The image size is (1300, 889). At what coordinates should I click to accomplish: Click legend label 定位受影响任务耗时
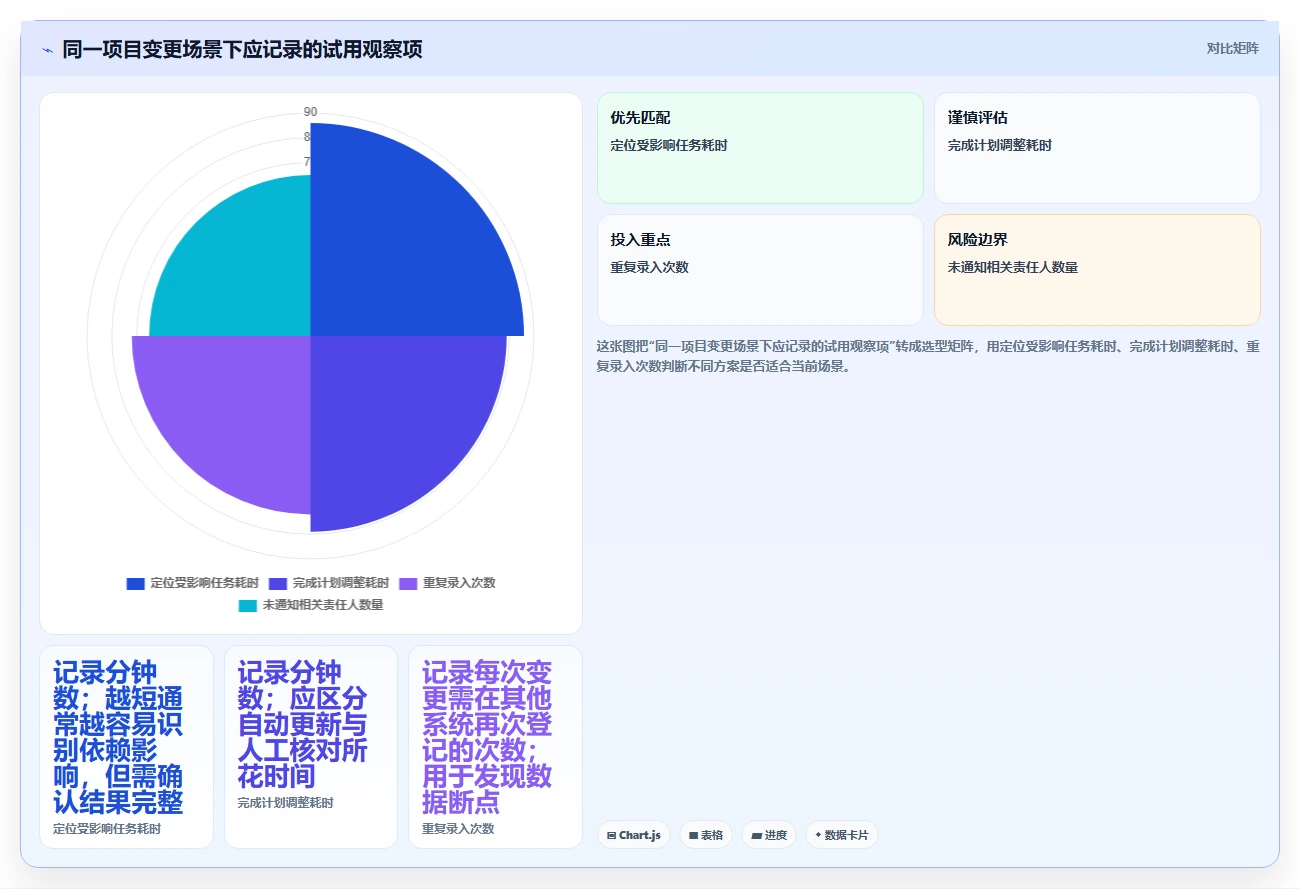pyautogui.click(x=205, y=583)
